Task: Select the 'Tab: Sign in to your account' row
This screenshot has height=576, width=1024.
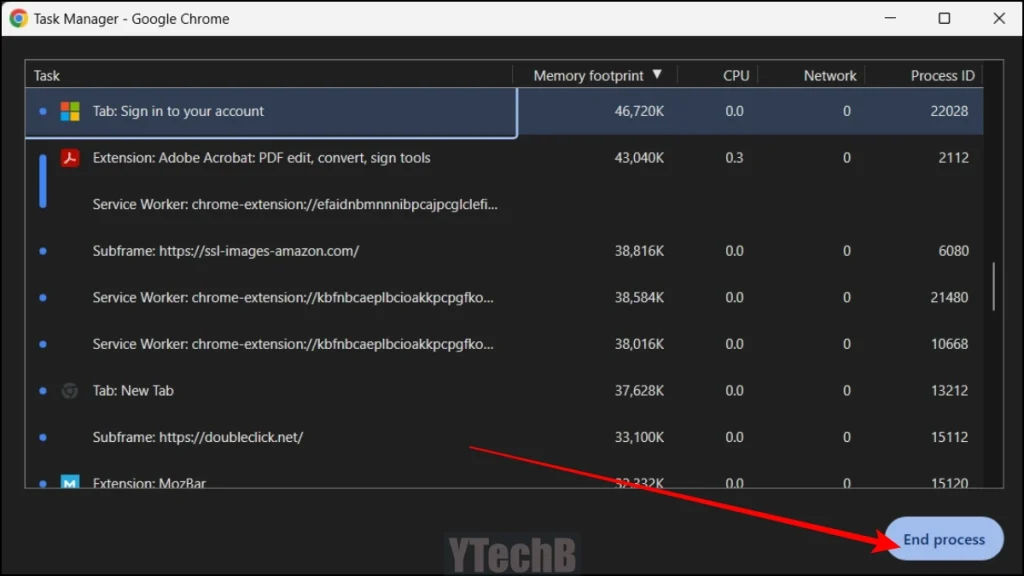Action: pyautogui.click(x=504, y=111)
